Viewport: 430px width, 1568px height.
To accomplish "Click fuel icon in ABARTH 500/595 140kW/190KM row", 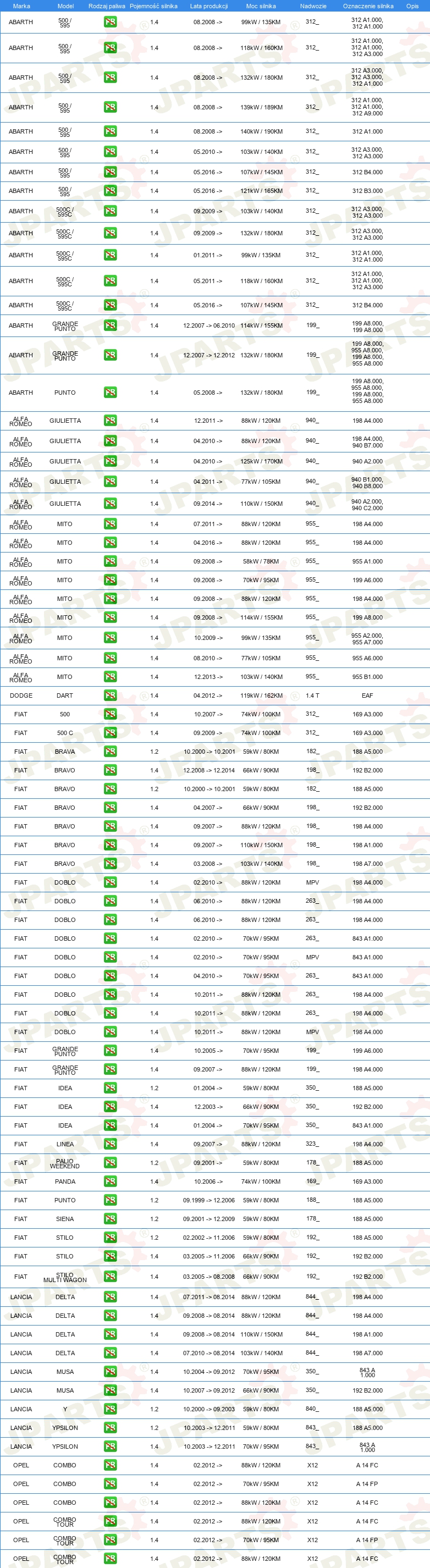I will (110, 131).
